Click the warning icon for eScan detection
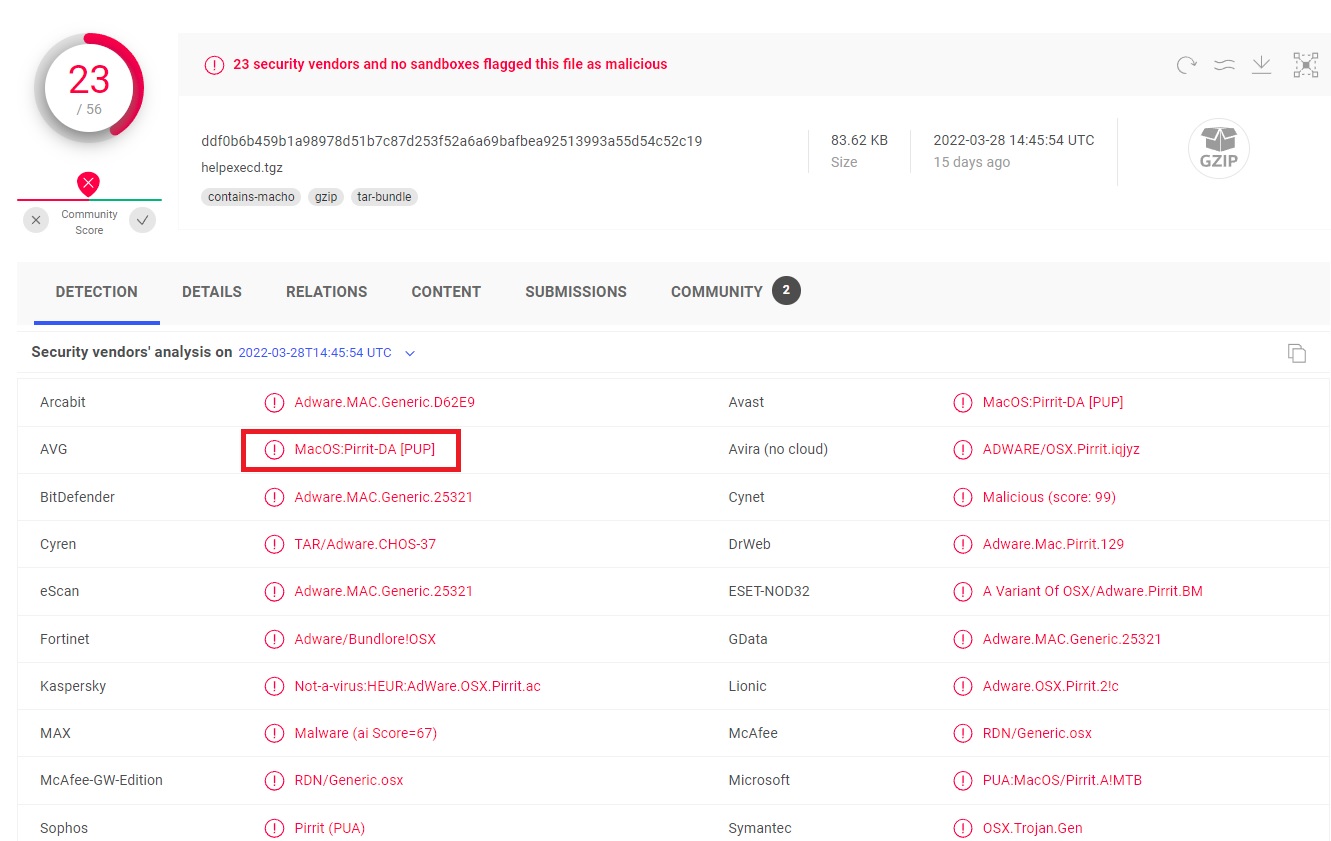This screenshot has height=841, width=1331. click(274, 591)
